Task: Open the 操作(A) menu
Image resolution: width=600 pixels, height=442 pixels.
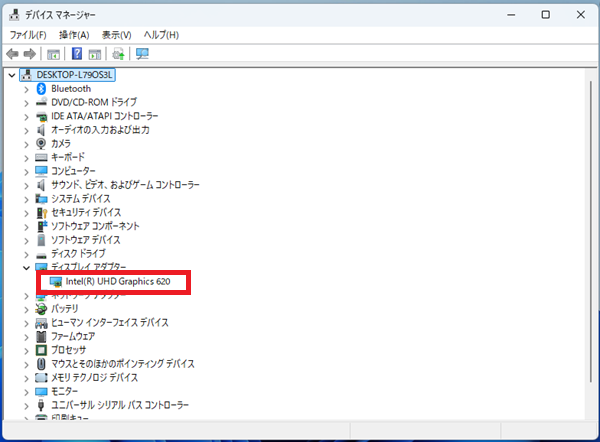Action: 74,35
